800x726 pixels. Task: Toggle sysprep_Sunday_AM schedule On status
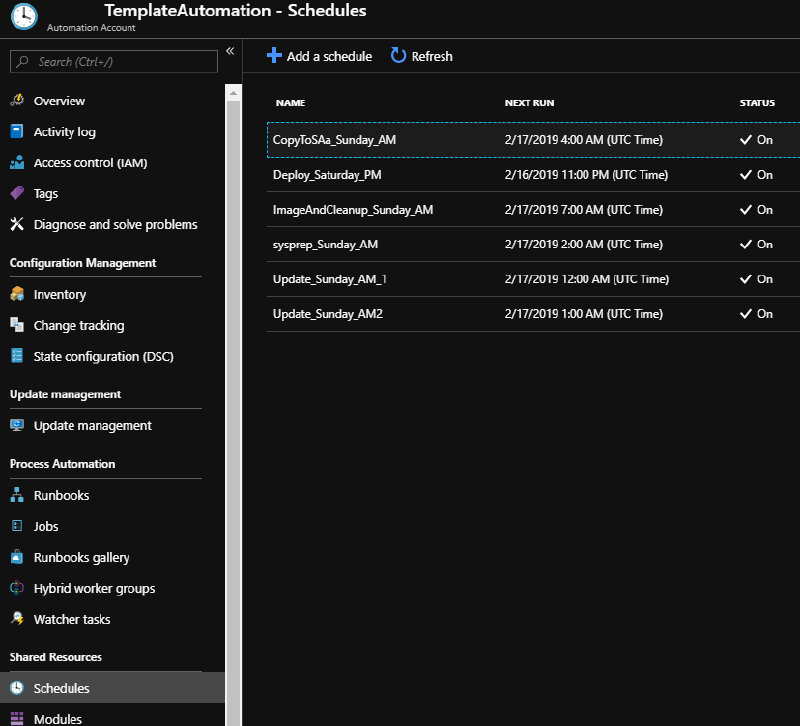point(757,244)
